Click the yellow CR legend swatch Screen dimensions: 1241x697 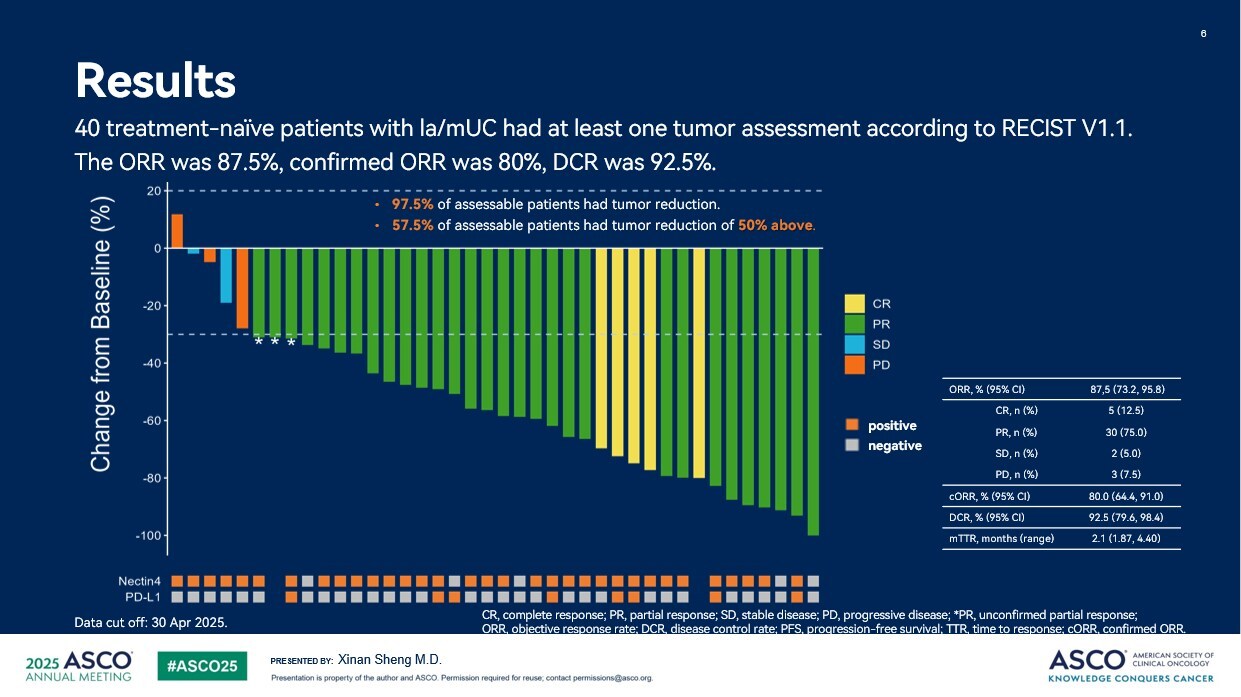pyautogui.click(x=854, y=303)
